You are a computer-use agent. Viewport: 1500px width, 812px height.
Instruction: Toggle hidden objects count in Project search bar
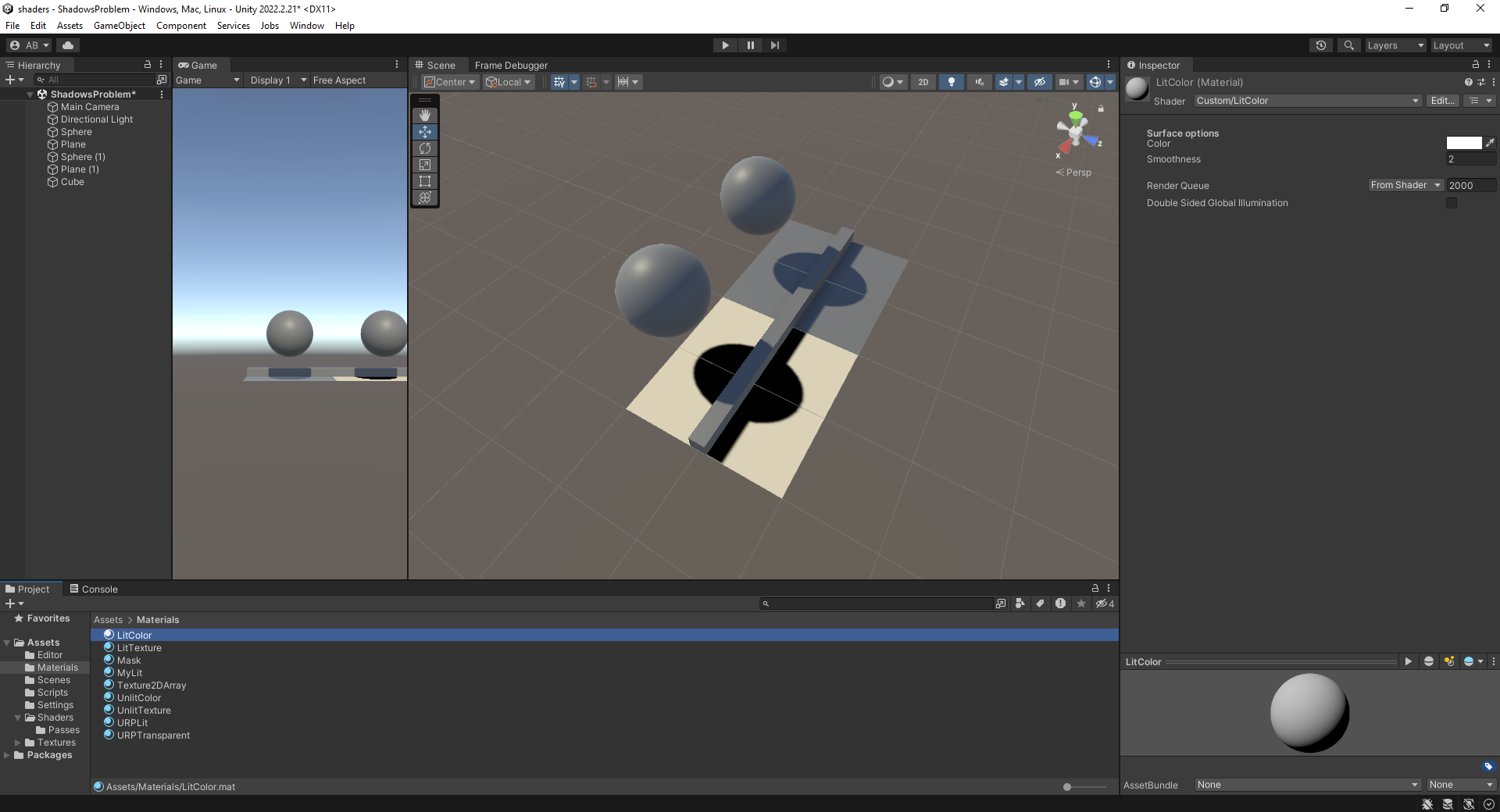coord(1104,603)
